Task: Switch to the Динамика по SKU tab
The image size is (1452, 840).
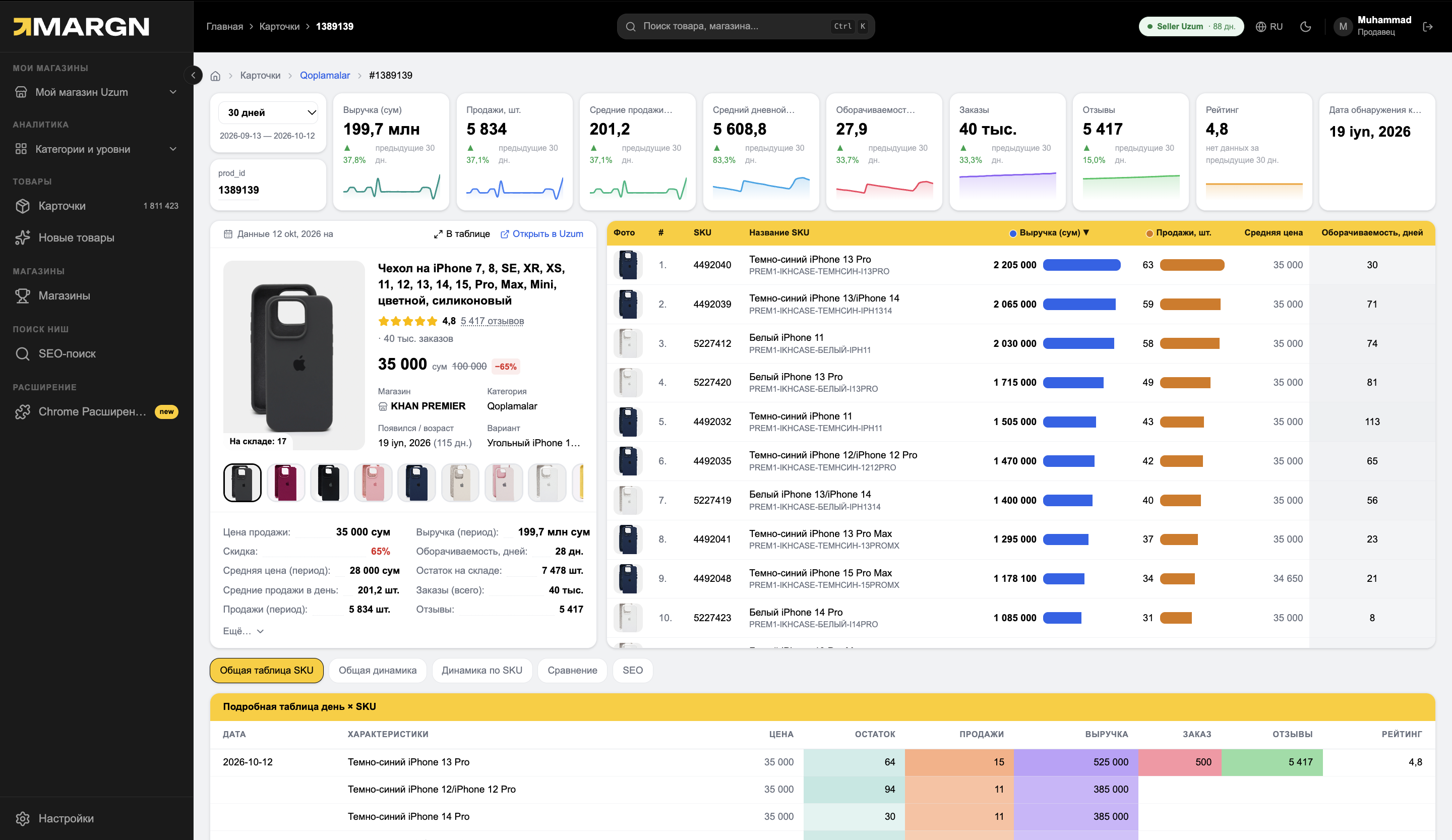Action: click(481, 671)
